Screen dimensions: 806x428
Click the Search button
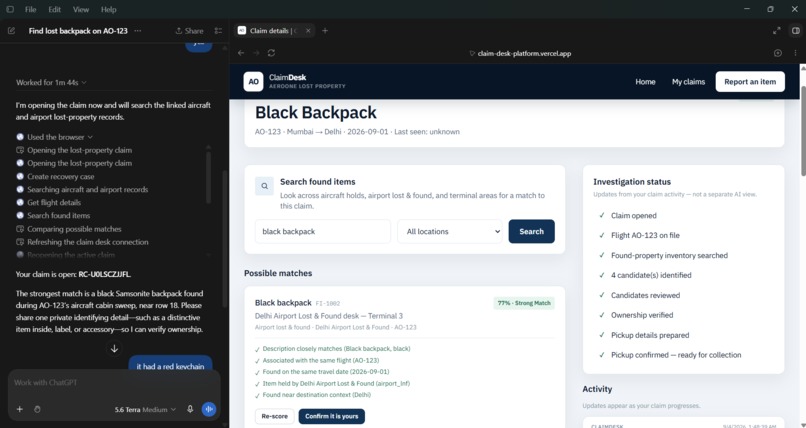(532, 232)
